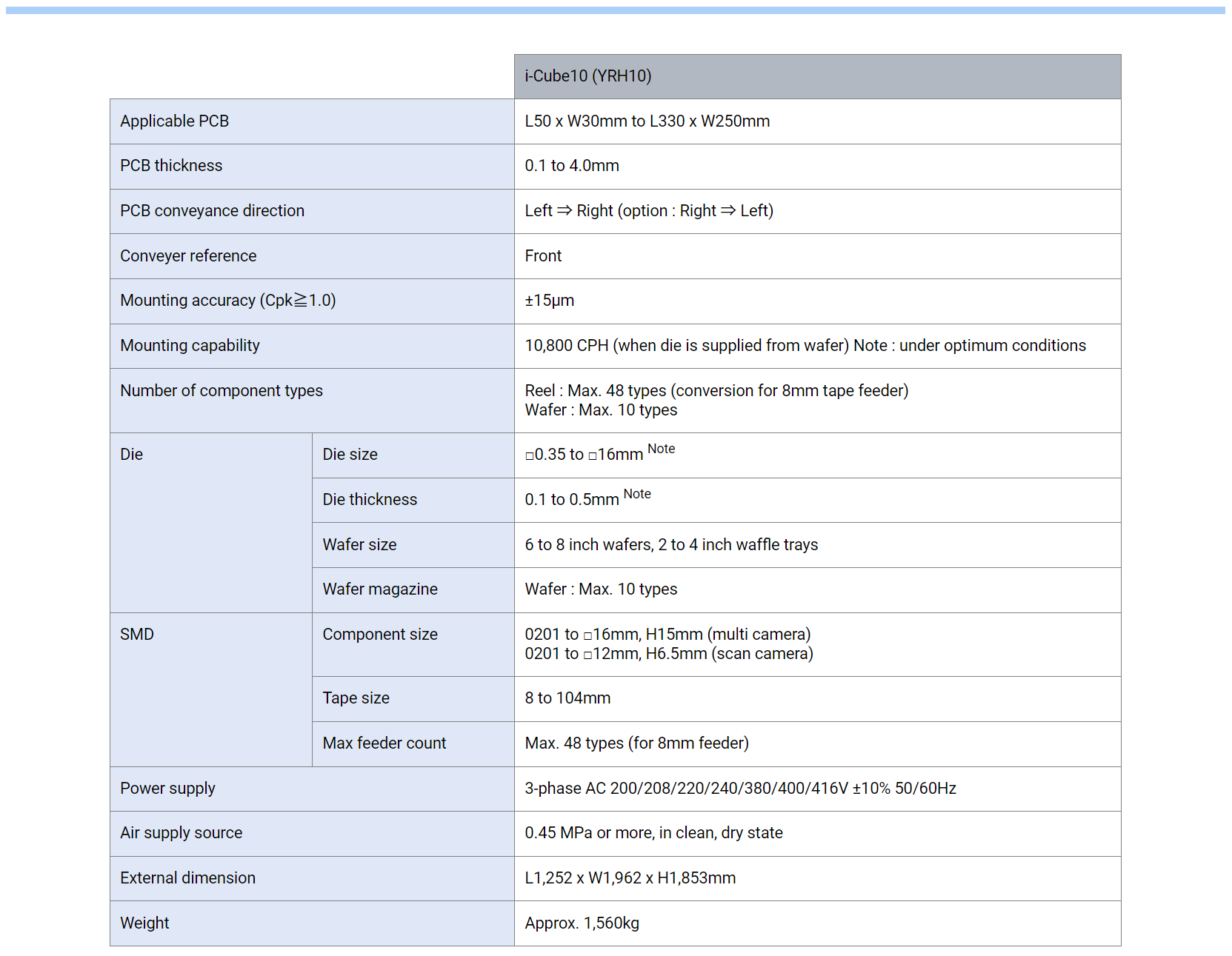Viewport: 1232px width, 956px height.
Task: Click the Tape size value 8 to 104mm
Action: [x=567, y=698]
